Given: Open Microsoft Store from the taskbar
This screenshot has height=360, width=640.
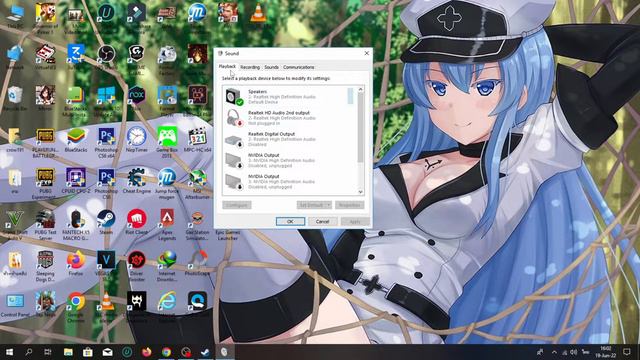Looking at the screenshot, I should point(87,352).
